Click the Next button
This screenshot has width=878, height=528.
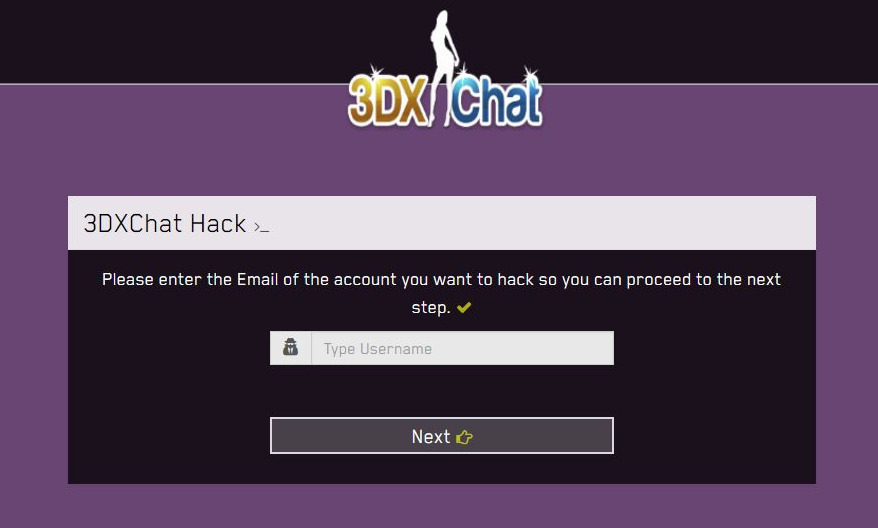point(442,436)
